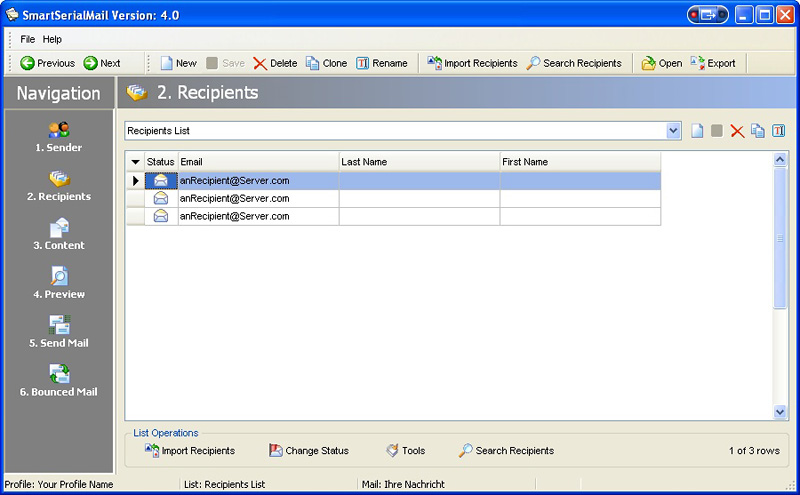
Task: Export recipients using toolbar Export
Action: (x=713, y=63)
